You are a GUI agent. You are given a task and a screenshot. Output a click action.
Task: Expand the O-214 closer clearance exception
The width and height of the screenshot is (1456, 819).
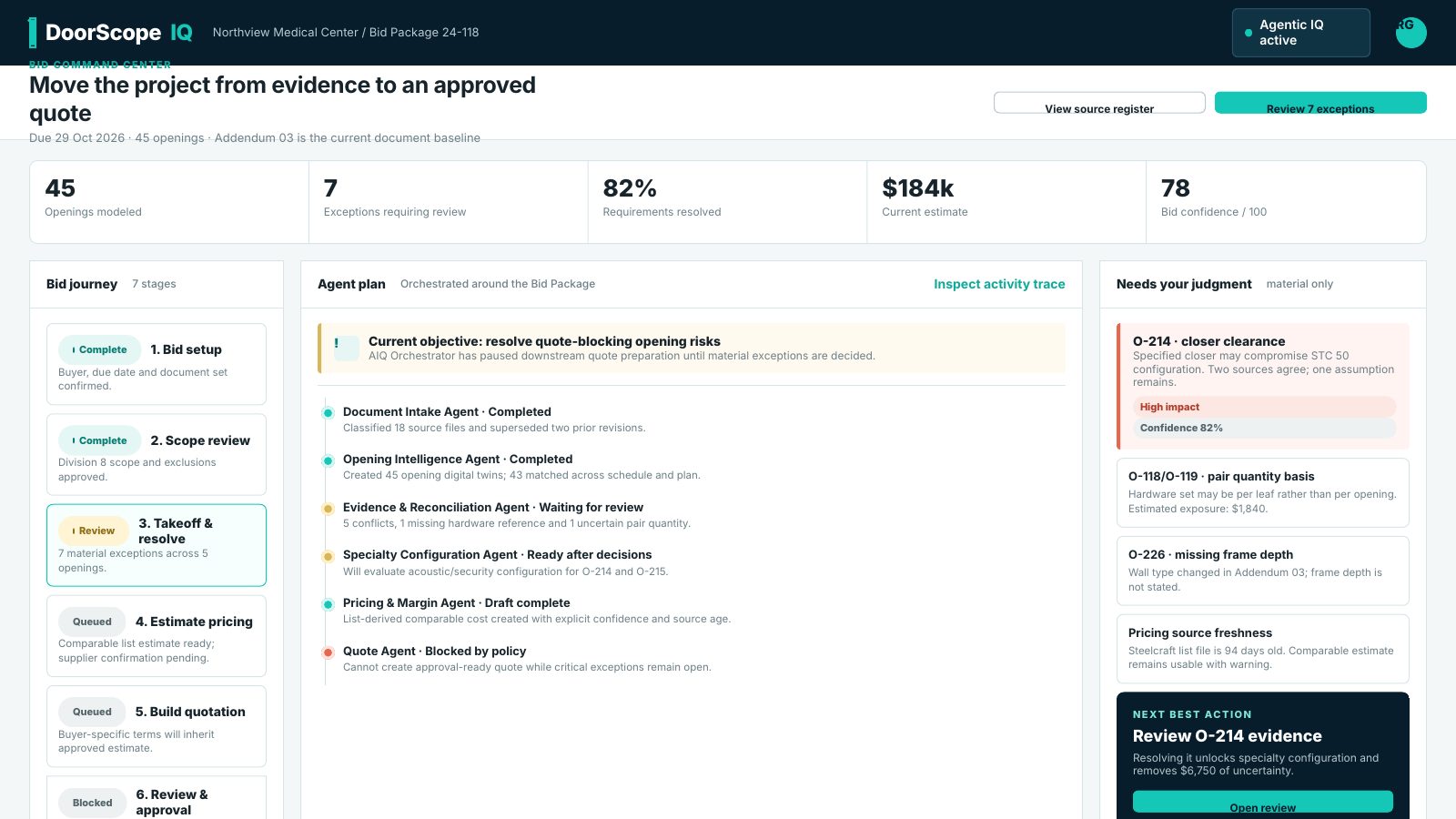pyautogui.click(x=1263, y=387)
